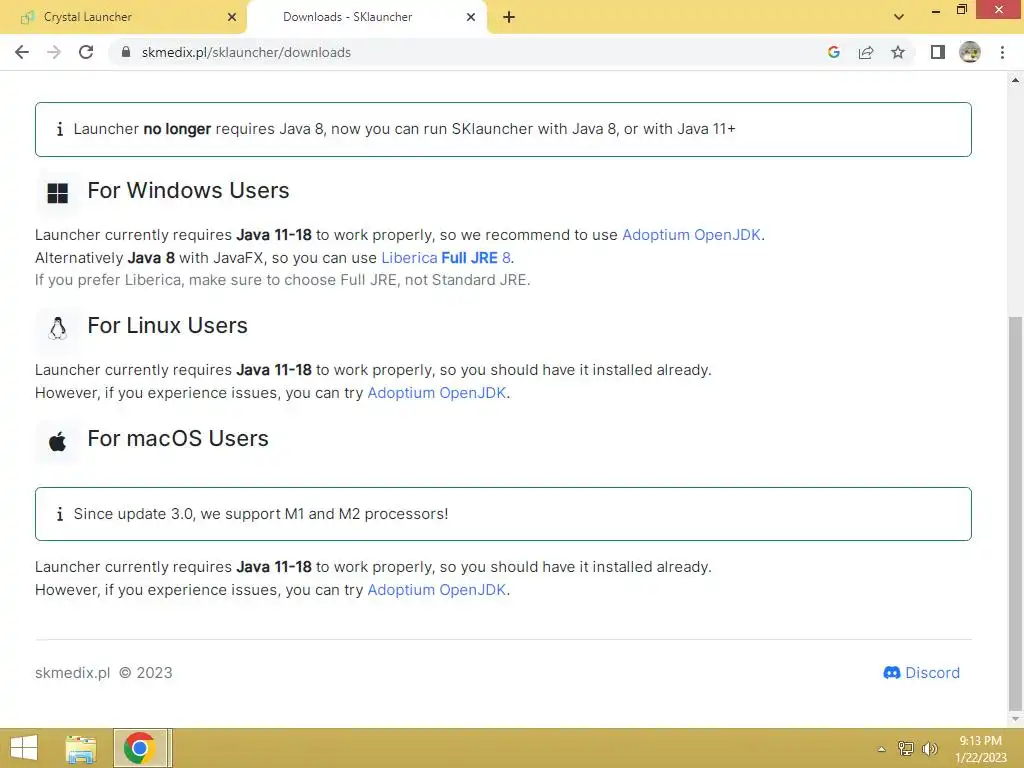Minimize the Chrome window

(x=936, y=10)
